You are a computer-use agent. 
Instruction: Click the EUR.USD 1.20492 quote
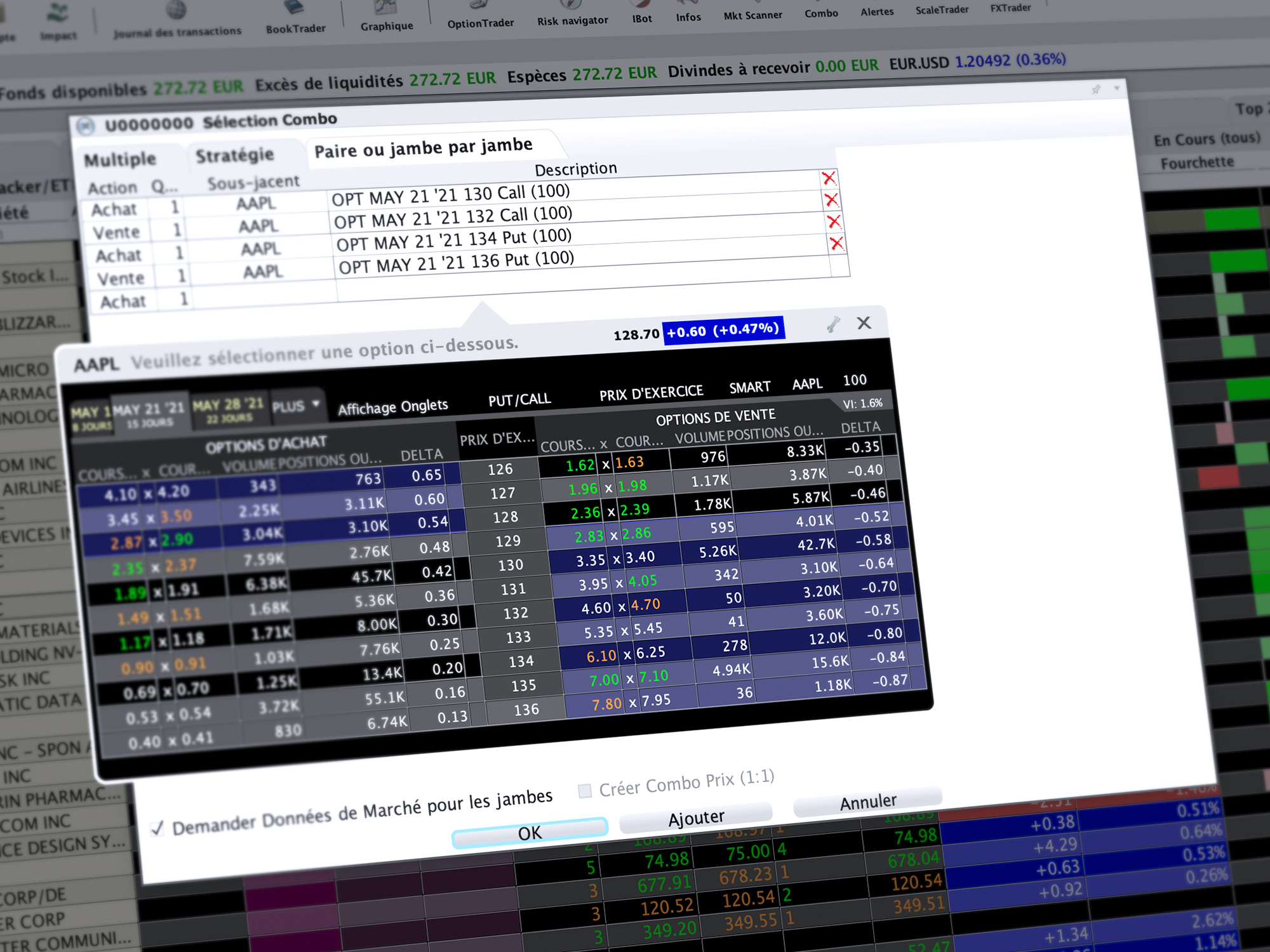pyautogui.click(x=977, y=62)
